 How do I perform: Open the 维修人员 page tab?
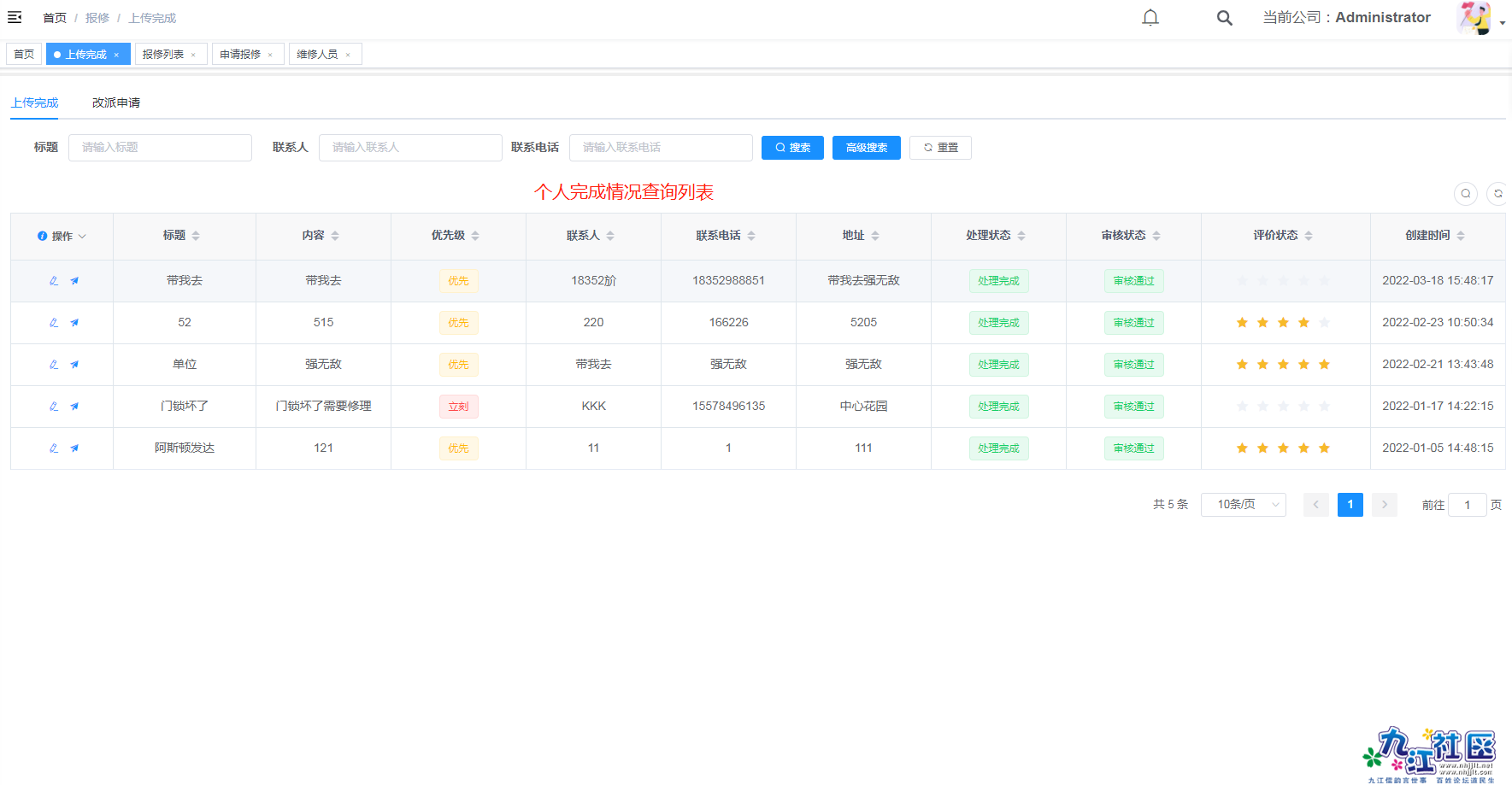(317, 55)
